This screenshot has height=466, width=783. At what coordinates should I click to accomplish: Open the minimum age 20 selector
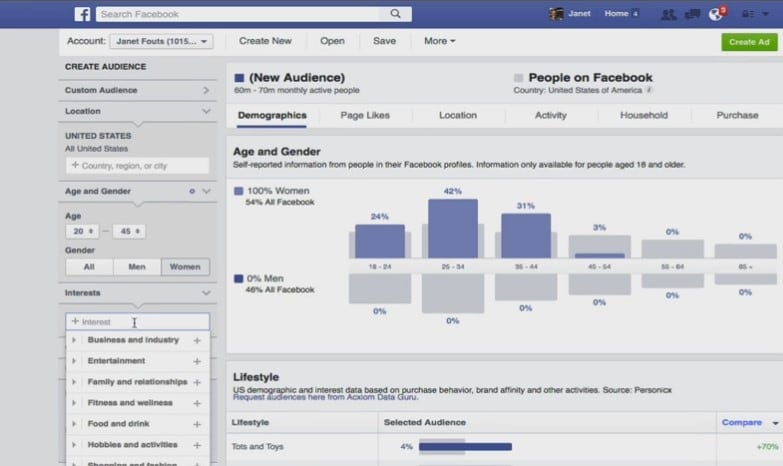[x=82, y=231]
